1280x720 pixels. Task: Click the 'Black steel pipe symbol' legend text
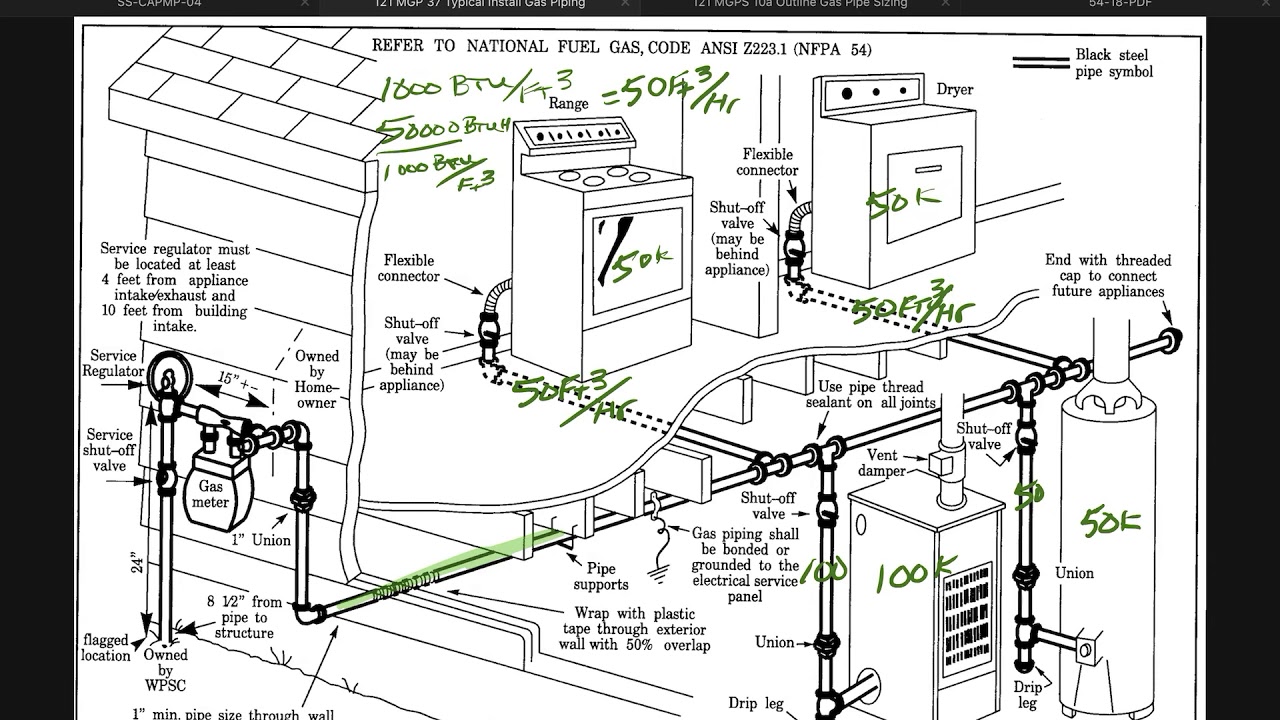click(x=1114, y=63)
